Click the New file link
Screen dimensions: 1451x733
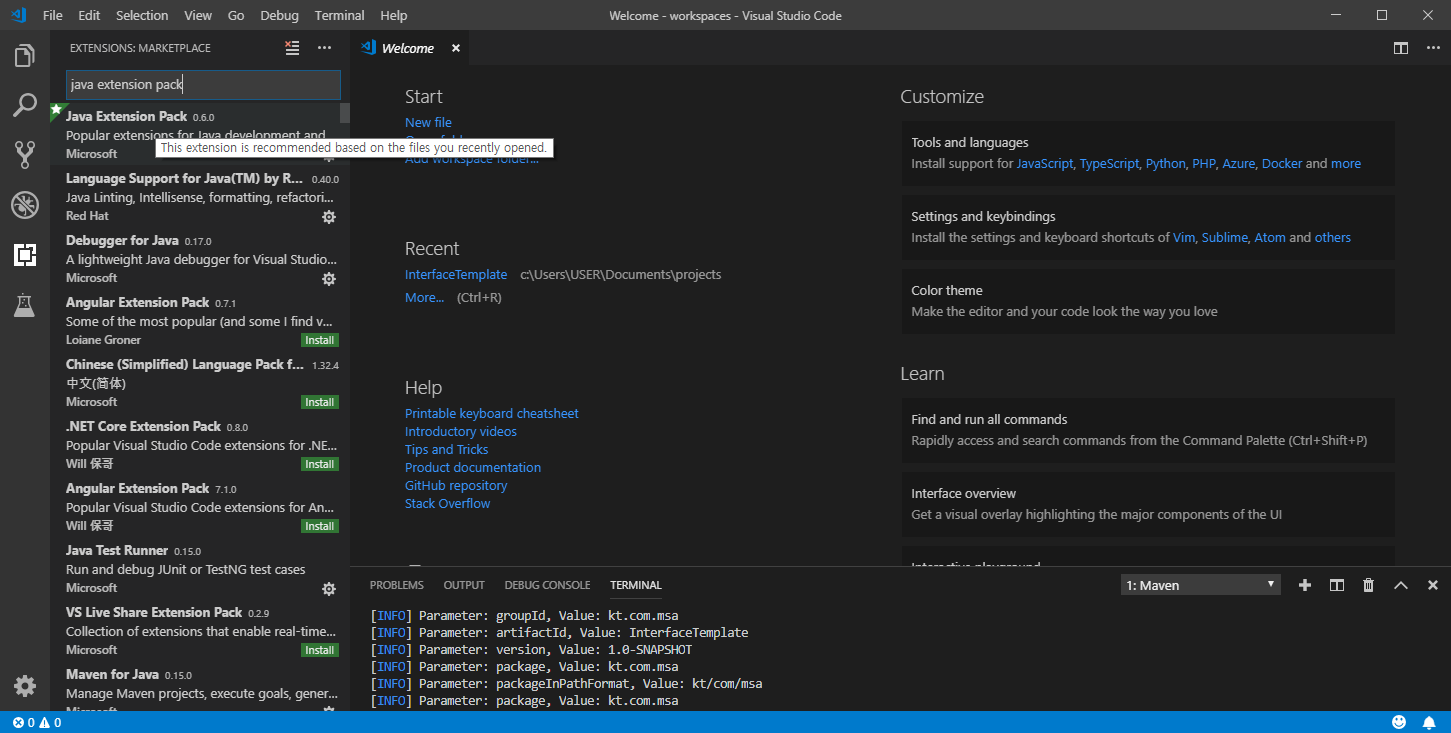(428, 122)
